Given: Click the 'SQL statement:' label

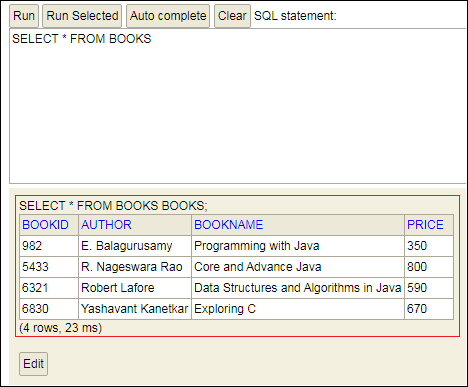Looking at the screenshot, I should 295,16.
